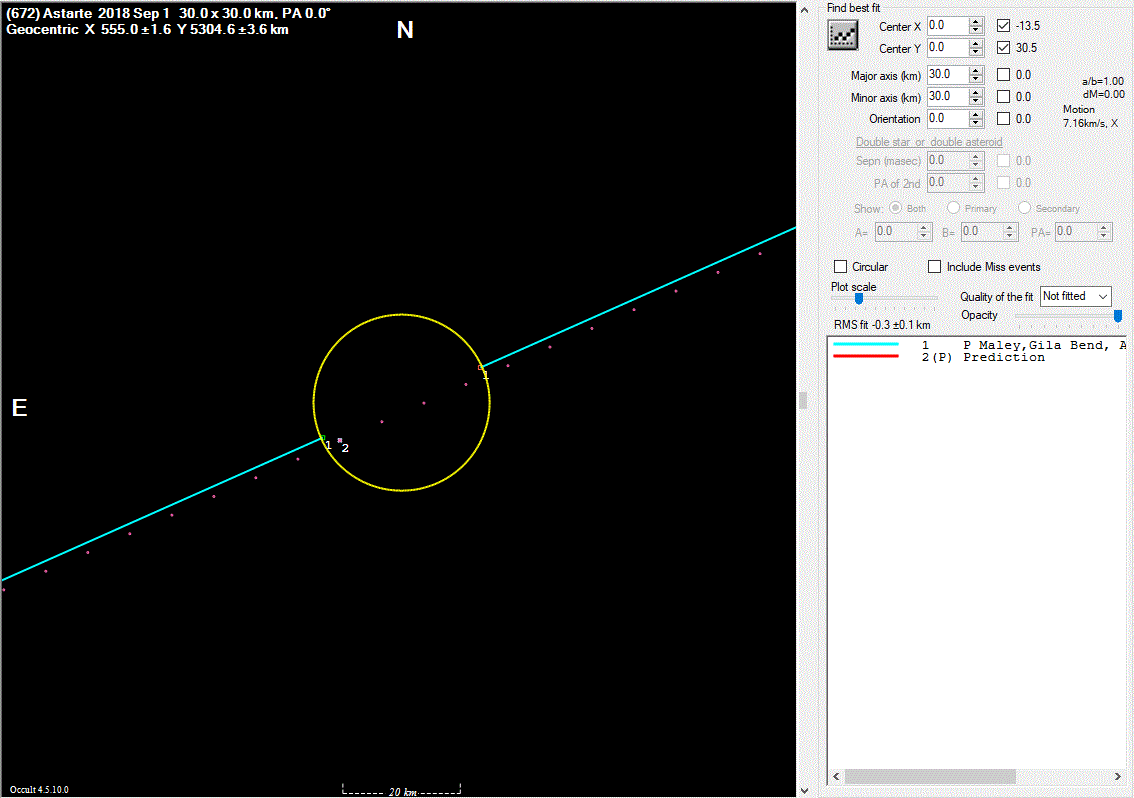Click the Plot scale slider handle
Image resolution: width=1134 pixels, height=798 pixels.
pos(858,298)
